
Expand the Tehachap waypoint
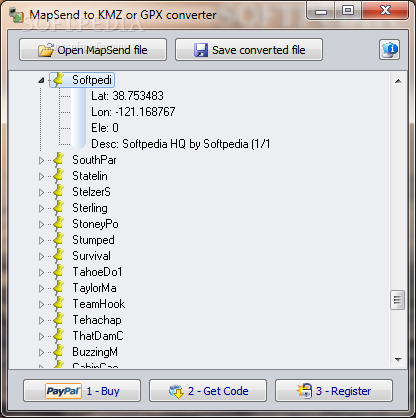41,320
